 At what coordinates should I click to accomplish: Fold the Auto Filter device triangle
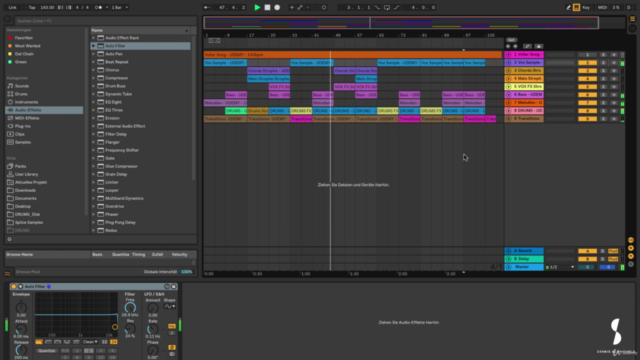(20, 287)
